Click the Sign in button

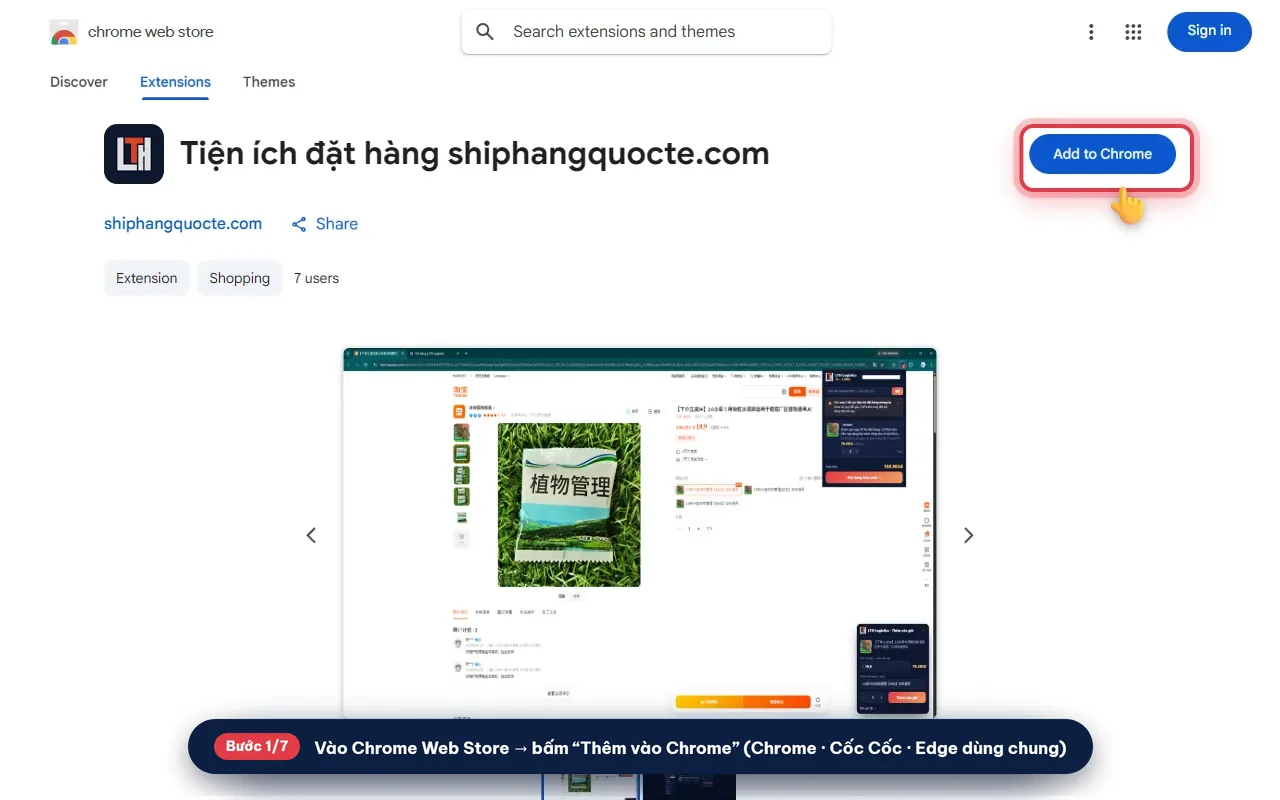click(1209, 31)
